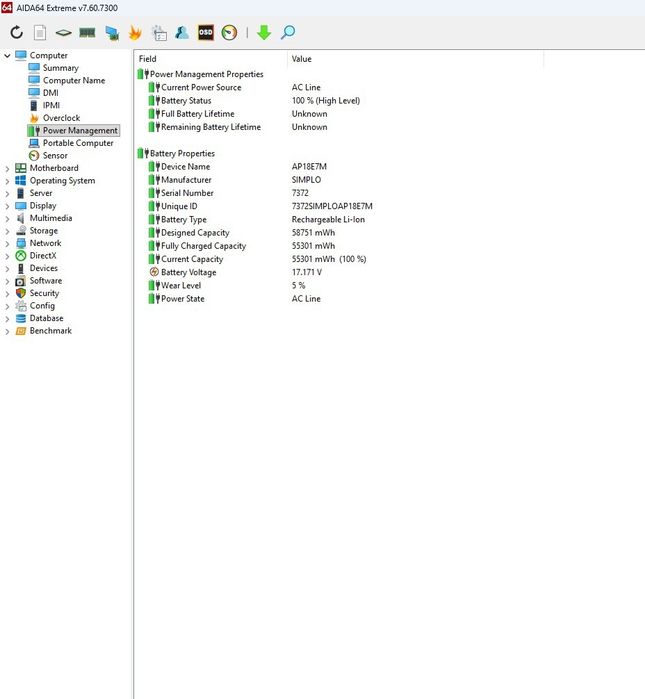
Task: Click the SIMPLO manufacturer value
Action: click(x=306, y=180)
